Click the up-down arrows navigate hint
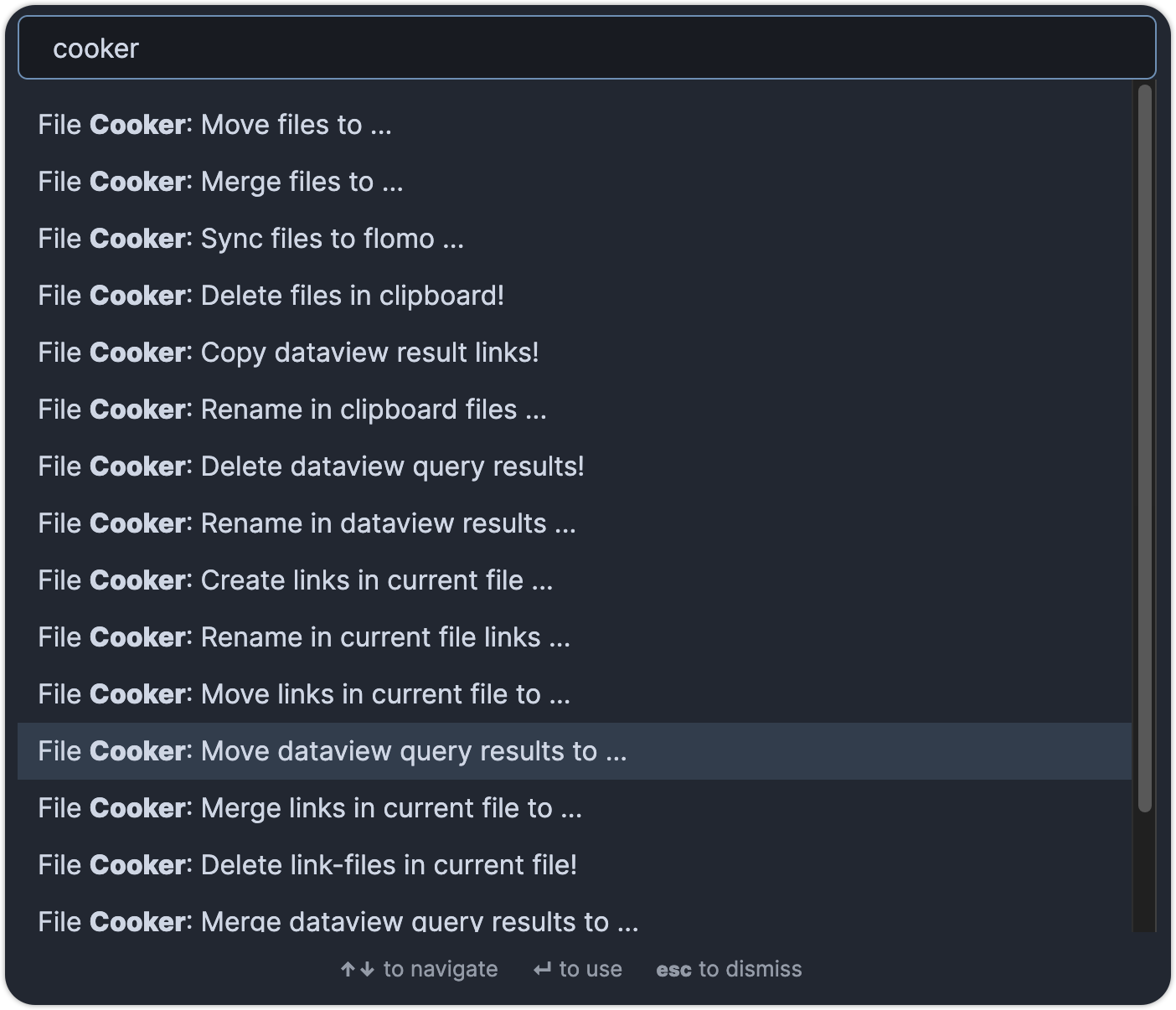The height and width of the screenshot is (1010, 1176). pyautogui.click(x=419, y=969)
